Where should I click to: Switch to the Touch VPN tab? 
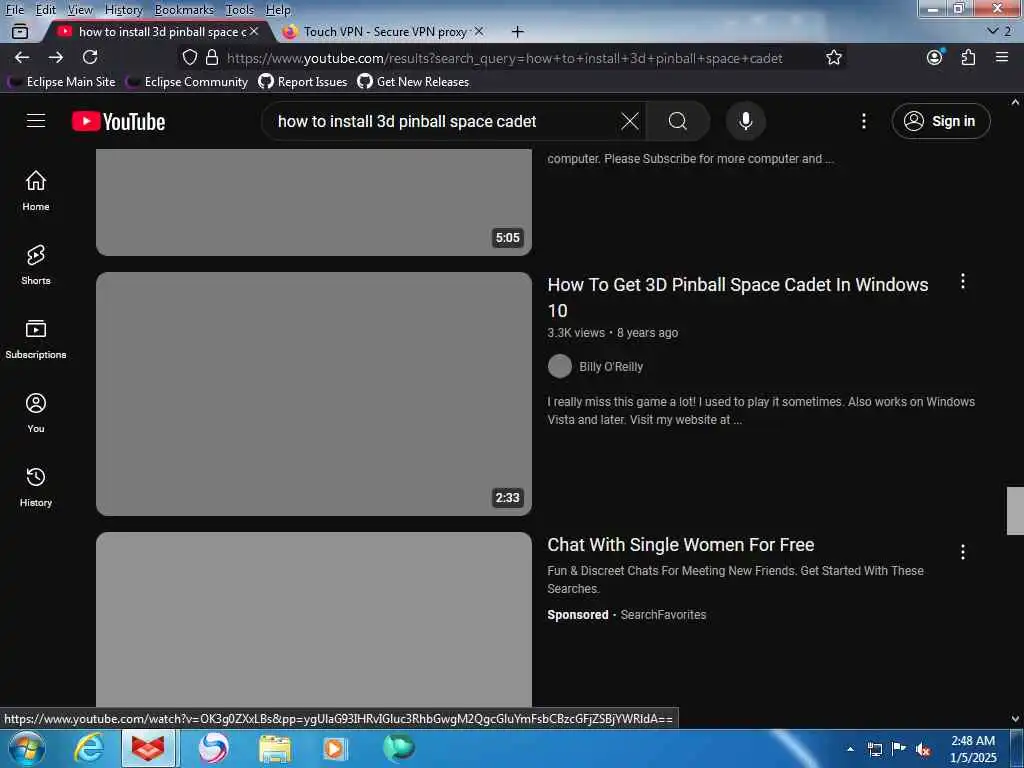click(384, 31)
